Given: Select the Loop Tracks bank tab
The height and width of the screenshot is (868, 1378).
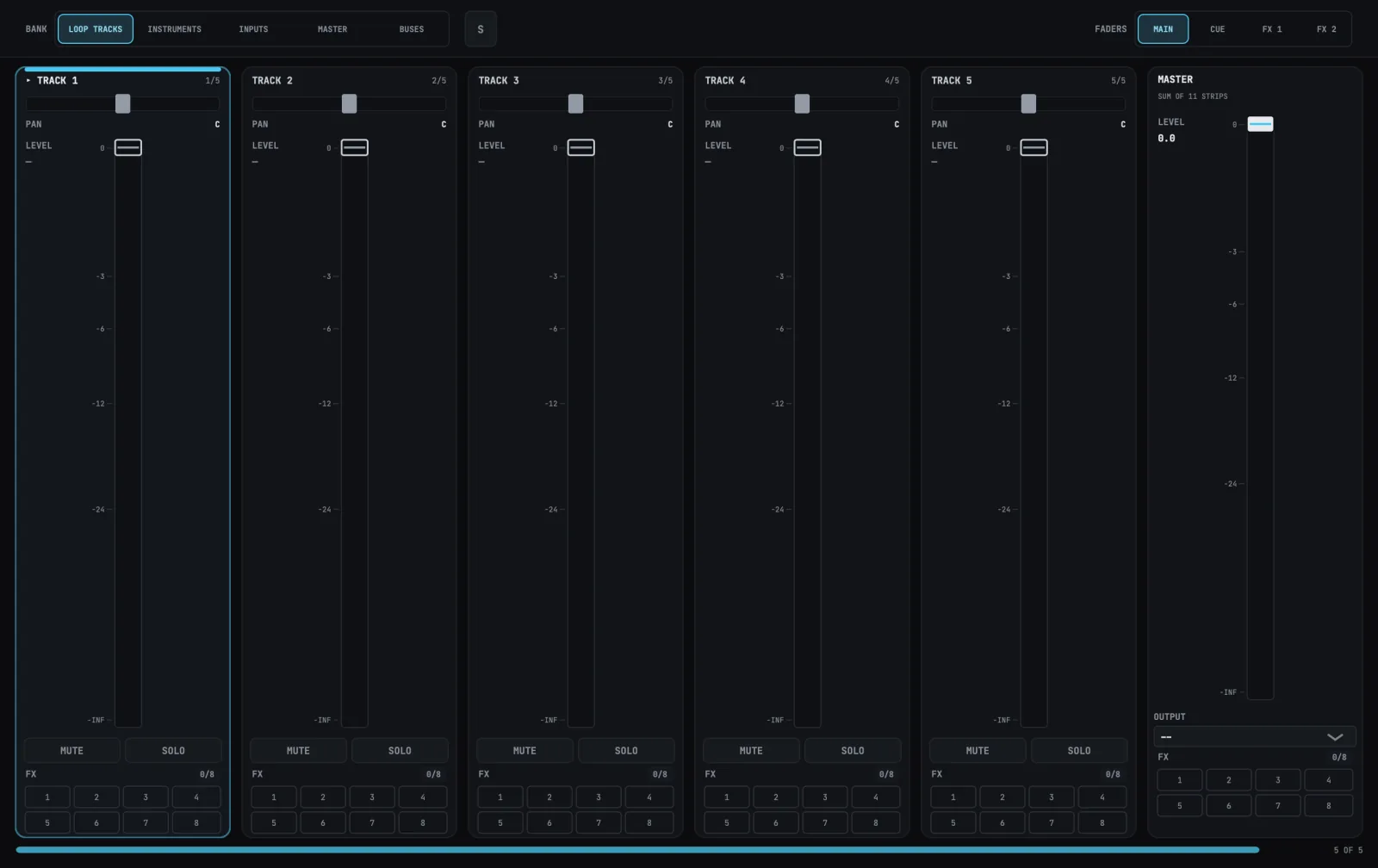Looking at the screenshot, I should [96, 29].
